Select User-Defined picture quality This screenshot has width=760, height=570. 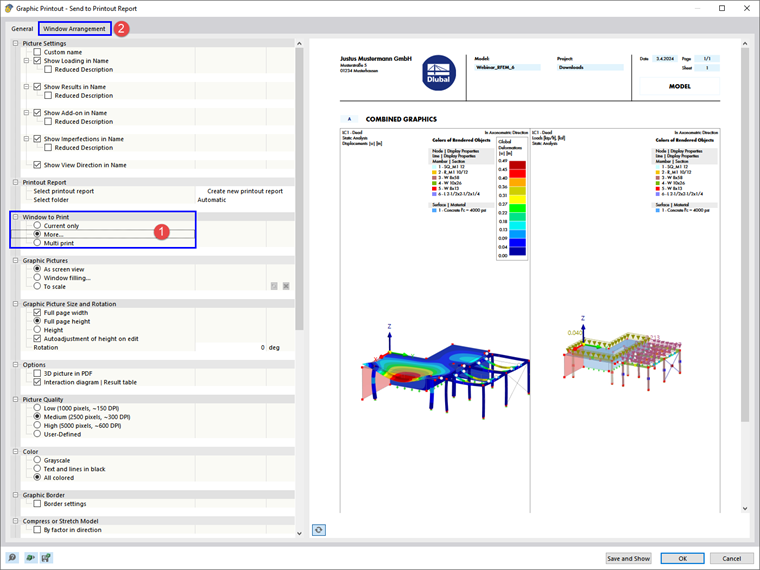click(37, 434)
